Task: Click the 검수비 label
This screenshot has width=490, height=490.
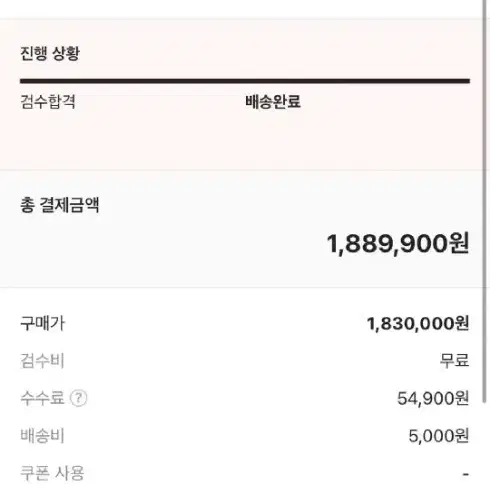Action: [x=42, y=361]
